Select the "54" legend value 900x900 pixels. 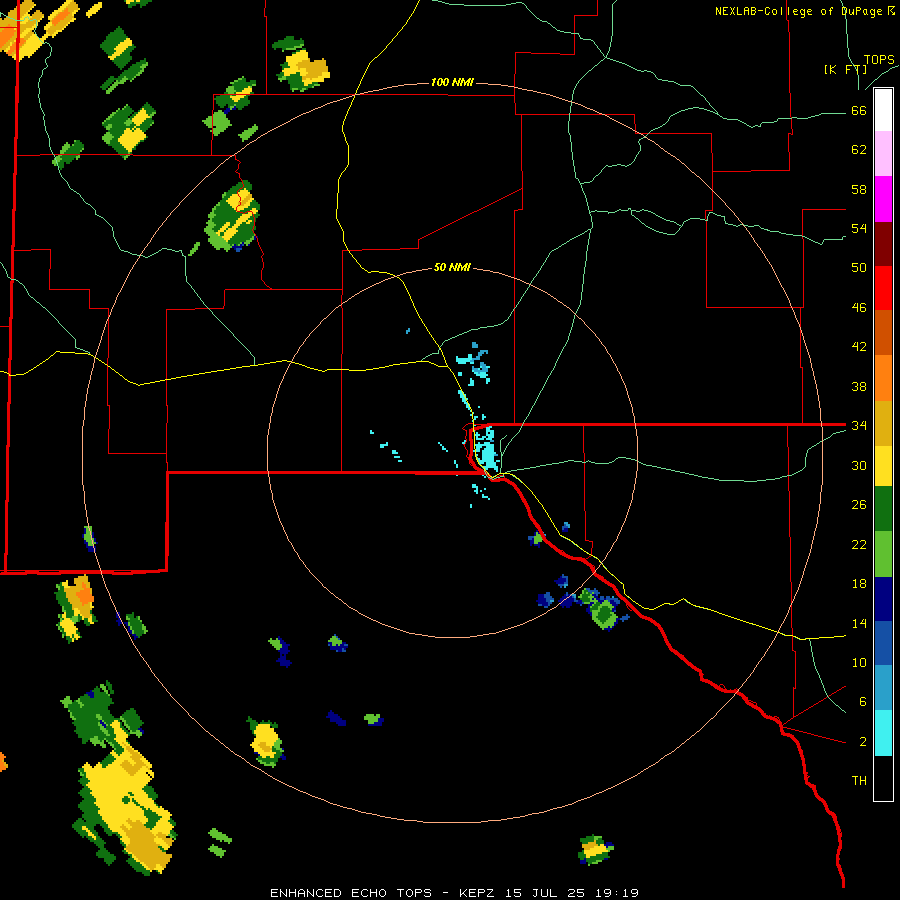(859, 228)
